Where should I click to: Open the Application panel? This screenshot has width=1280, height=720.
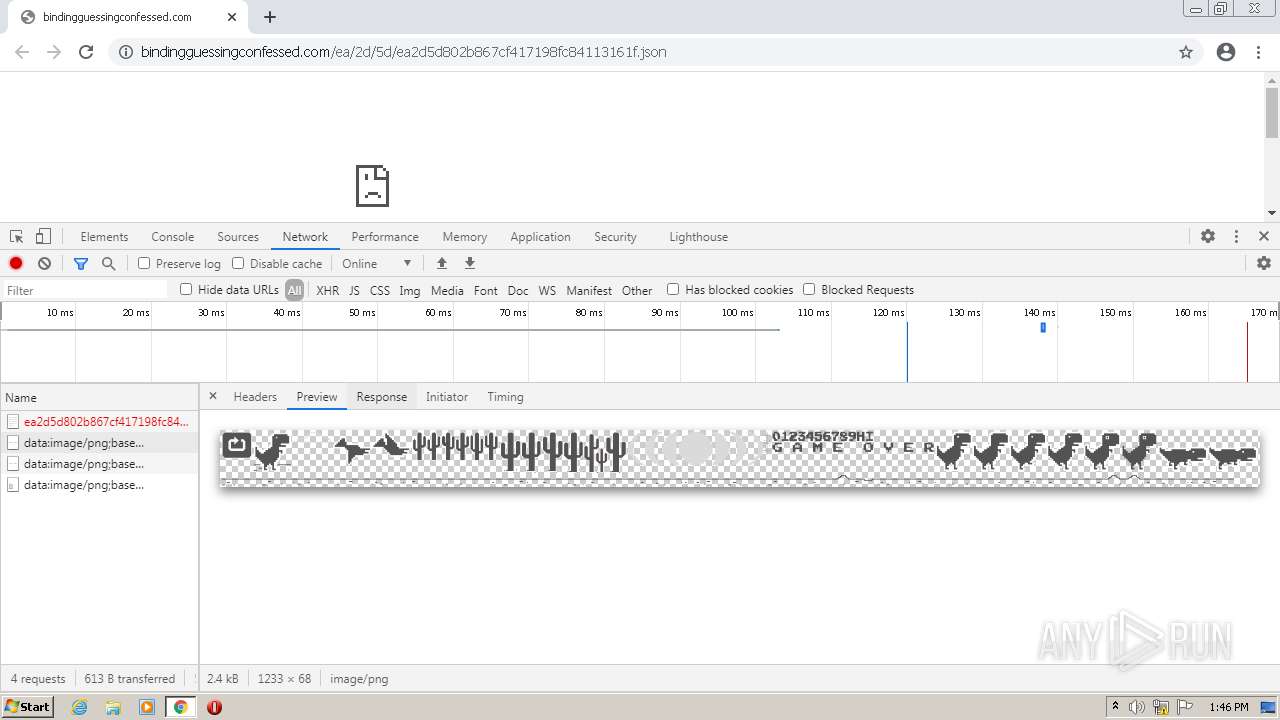[540, 237]
